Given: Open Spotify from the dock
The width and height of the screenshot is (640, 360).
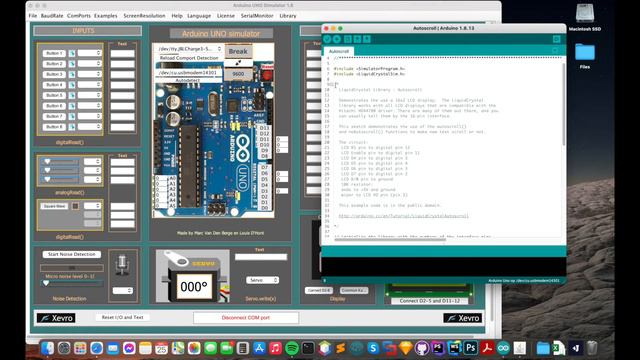Looking at the screenshot, I should click(x=292, y=348).
